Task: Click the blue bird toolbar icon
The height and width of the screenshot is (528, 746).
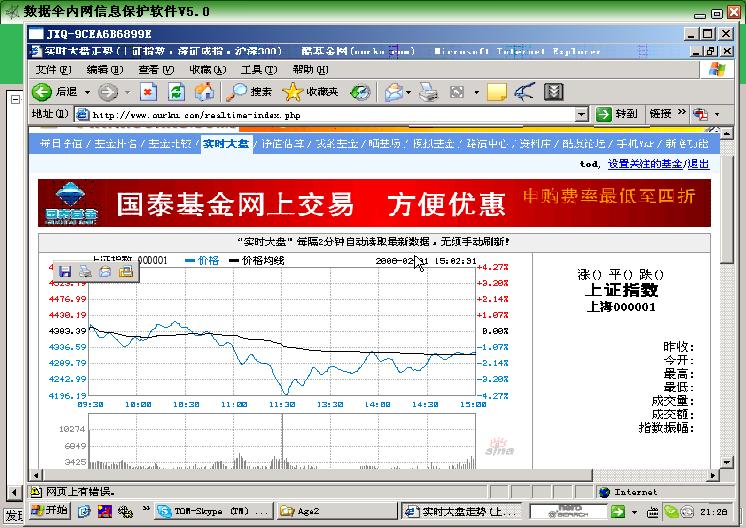Action: pyautogui.click(x=525, y=92)
